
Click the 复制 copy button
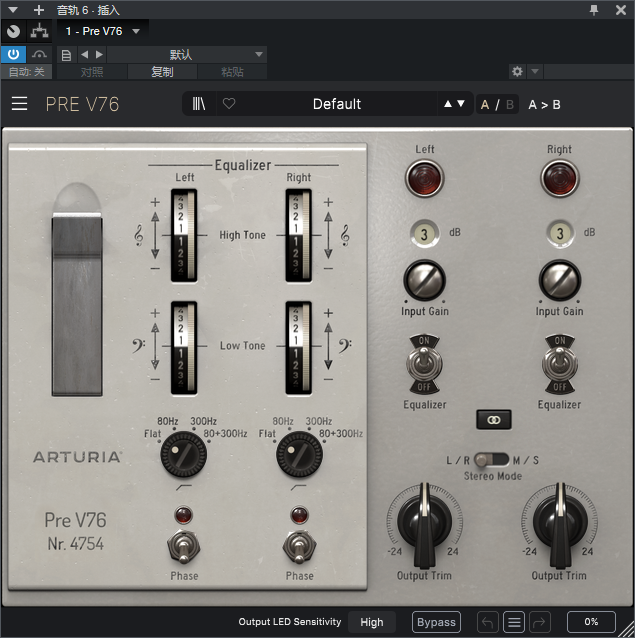click(x=162, y=72)
